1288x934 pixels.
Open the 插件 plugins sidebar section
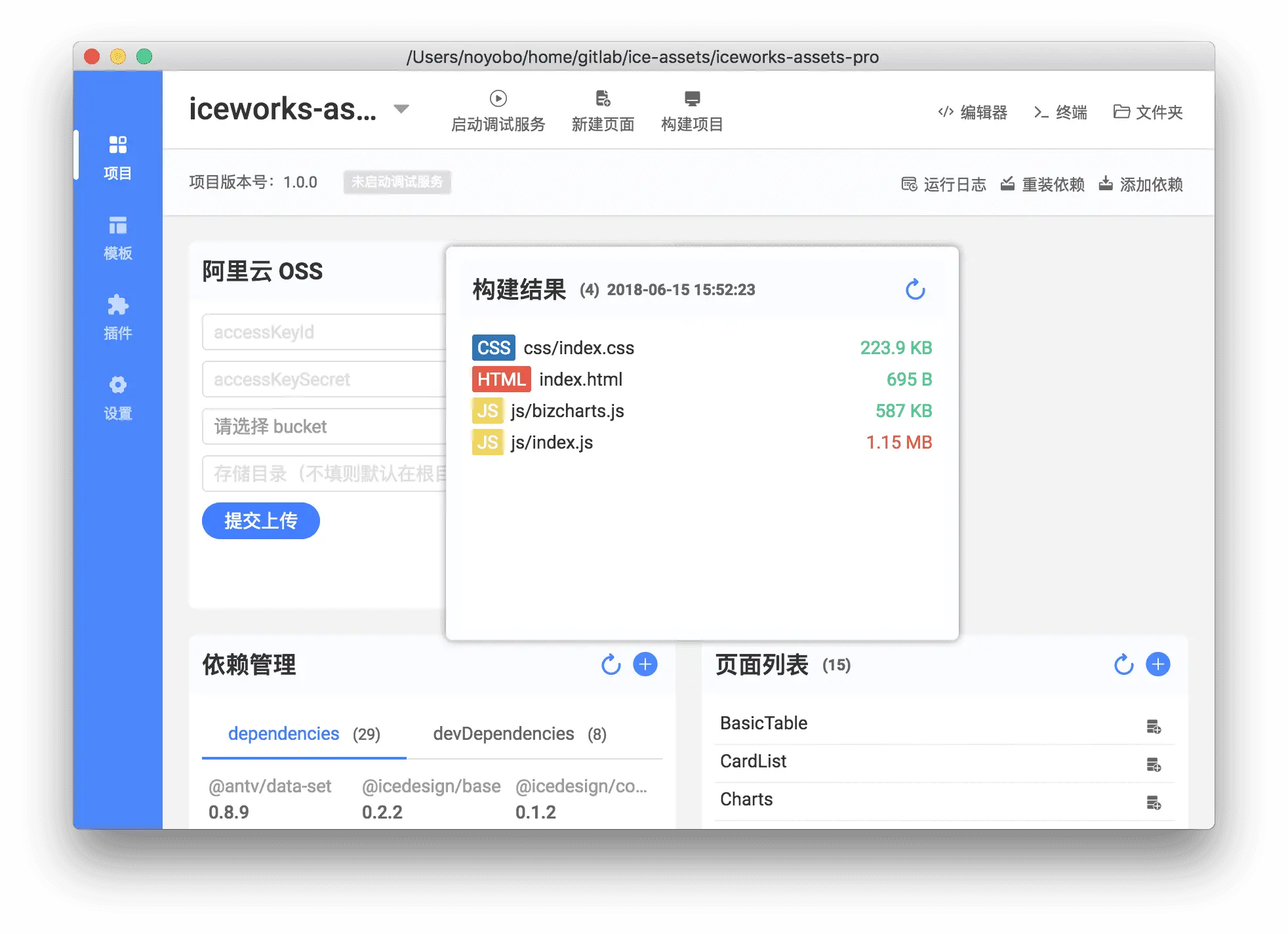coord(118,318)
